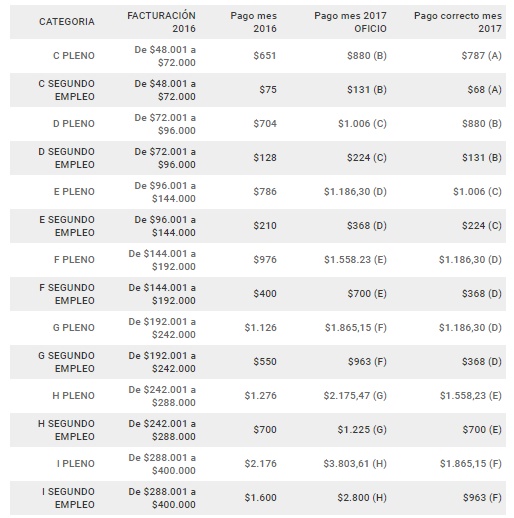Select the $651 payment cell
Image resolution: width=514 pixels, height=518 pixels.
(x=265, y=56)
